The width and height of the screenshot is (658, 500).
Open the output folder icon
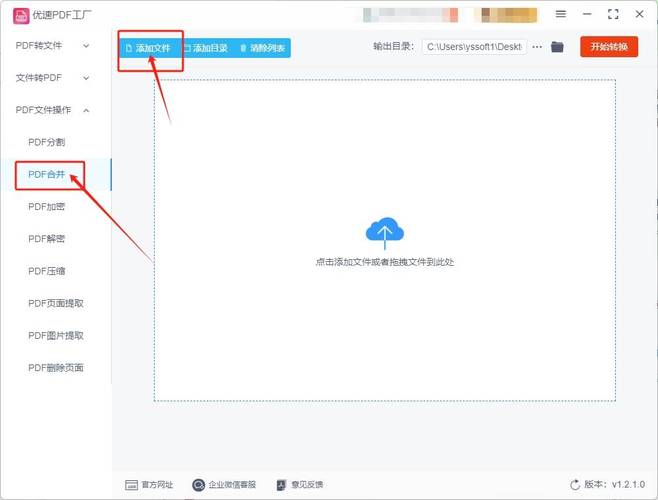click(x=558, y=47)
